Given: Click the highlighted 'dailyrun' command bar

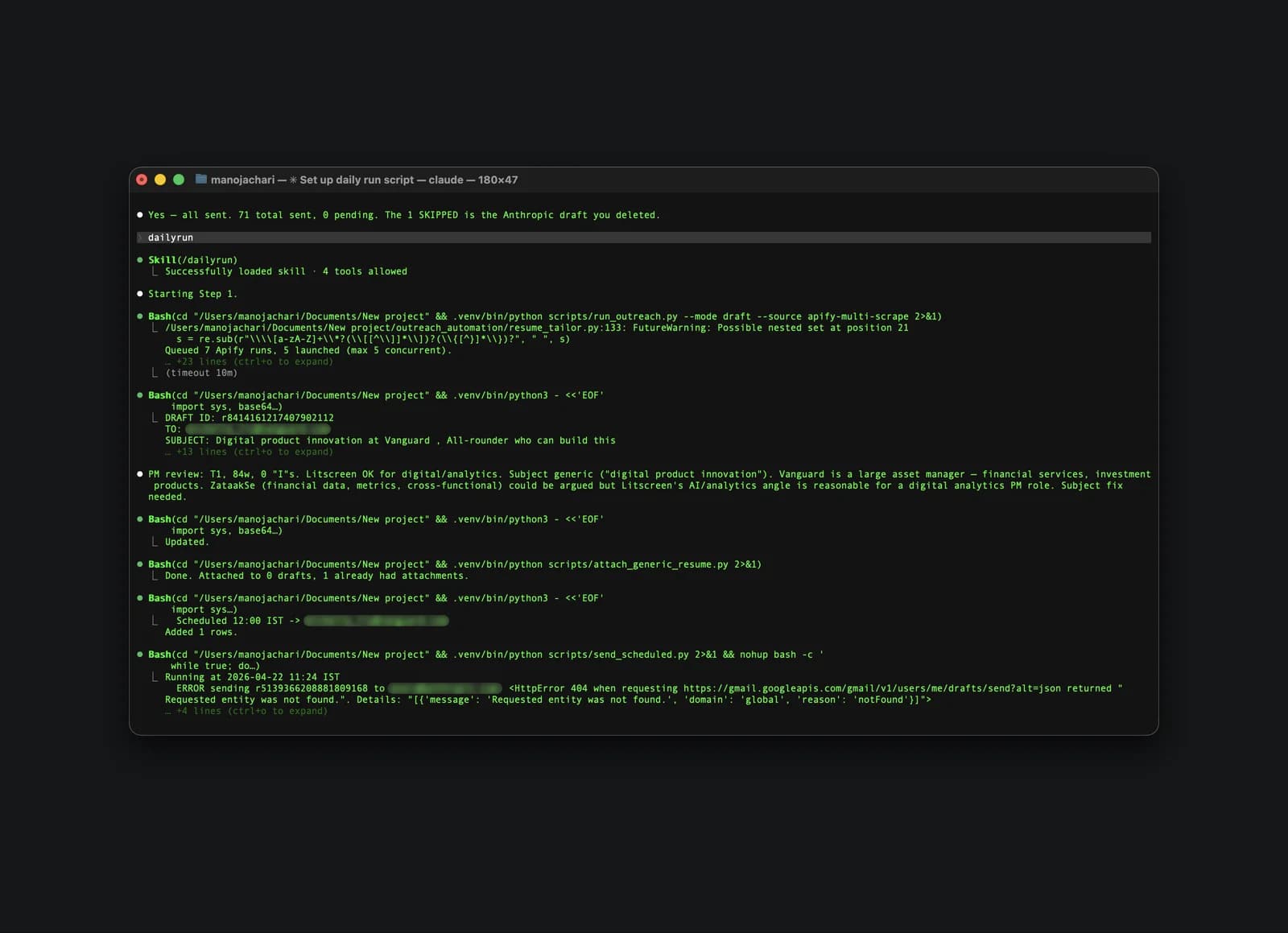Looking at the screenshot, I should [x=170, y=237].
